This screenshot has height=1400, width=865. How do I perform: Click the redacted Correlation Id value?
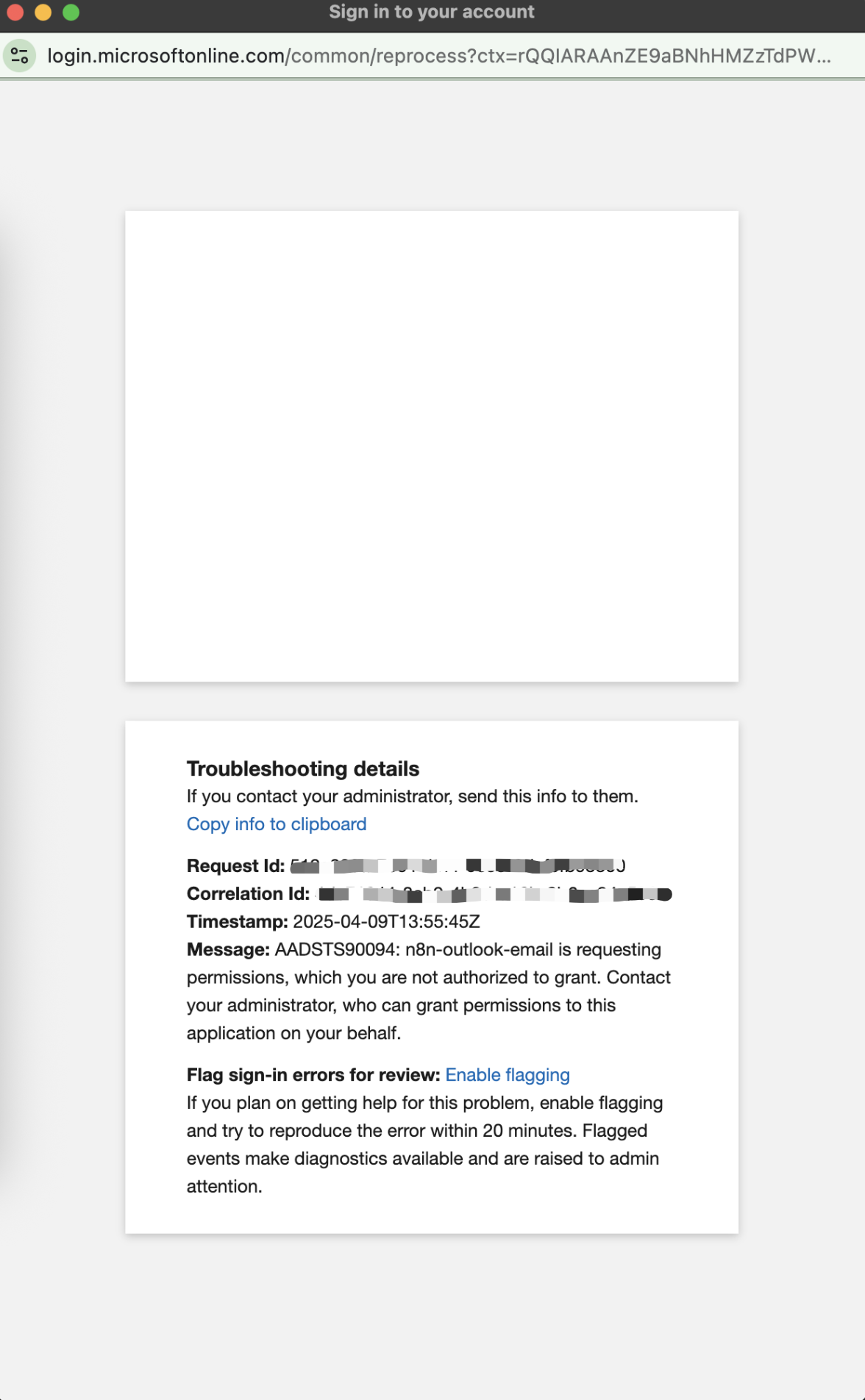(494, 894)
